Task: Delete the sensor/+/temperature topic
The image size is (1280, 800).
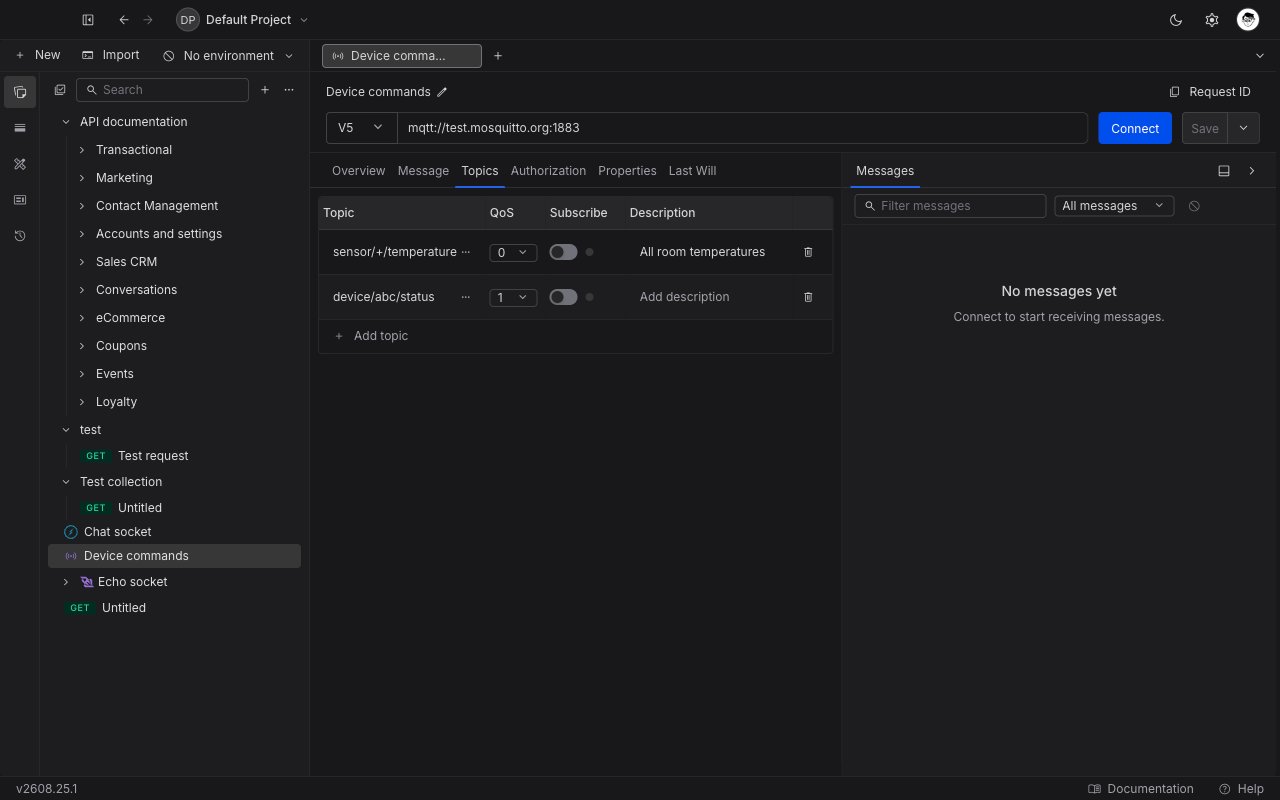Action: (x=808, y=252)
